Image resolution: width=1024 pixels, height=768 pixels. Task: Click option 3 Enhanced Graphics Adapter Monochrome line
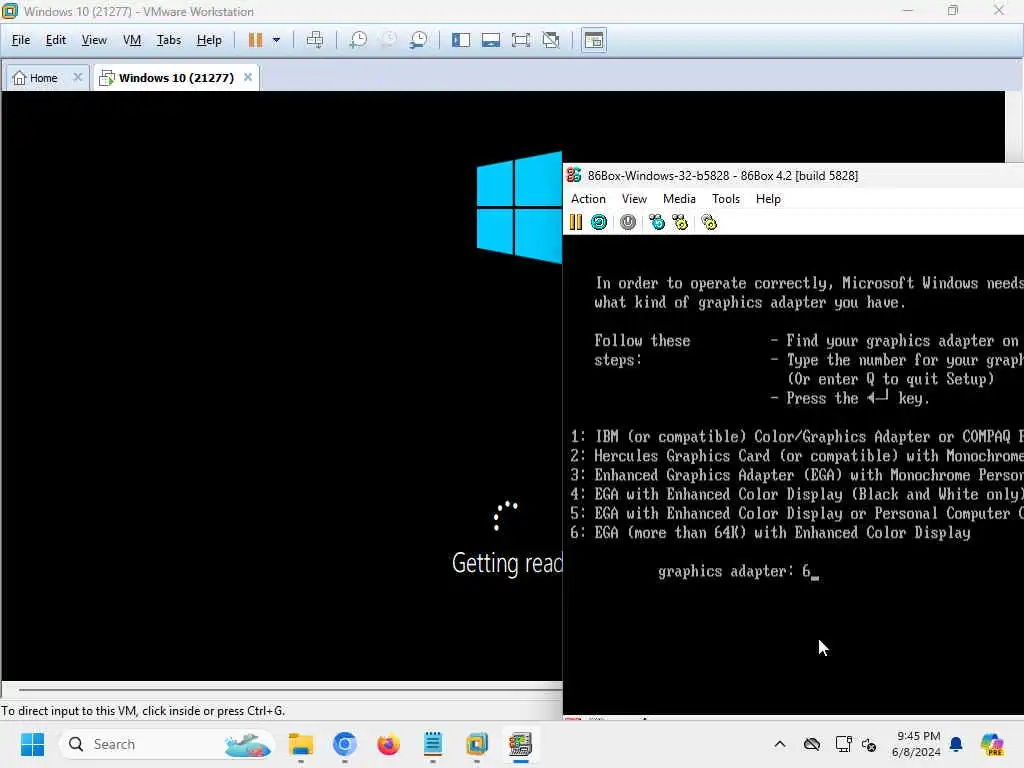click(797, 475)
